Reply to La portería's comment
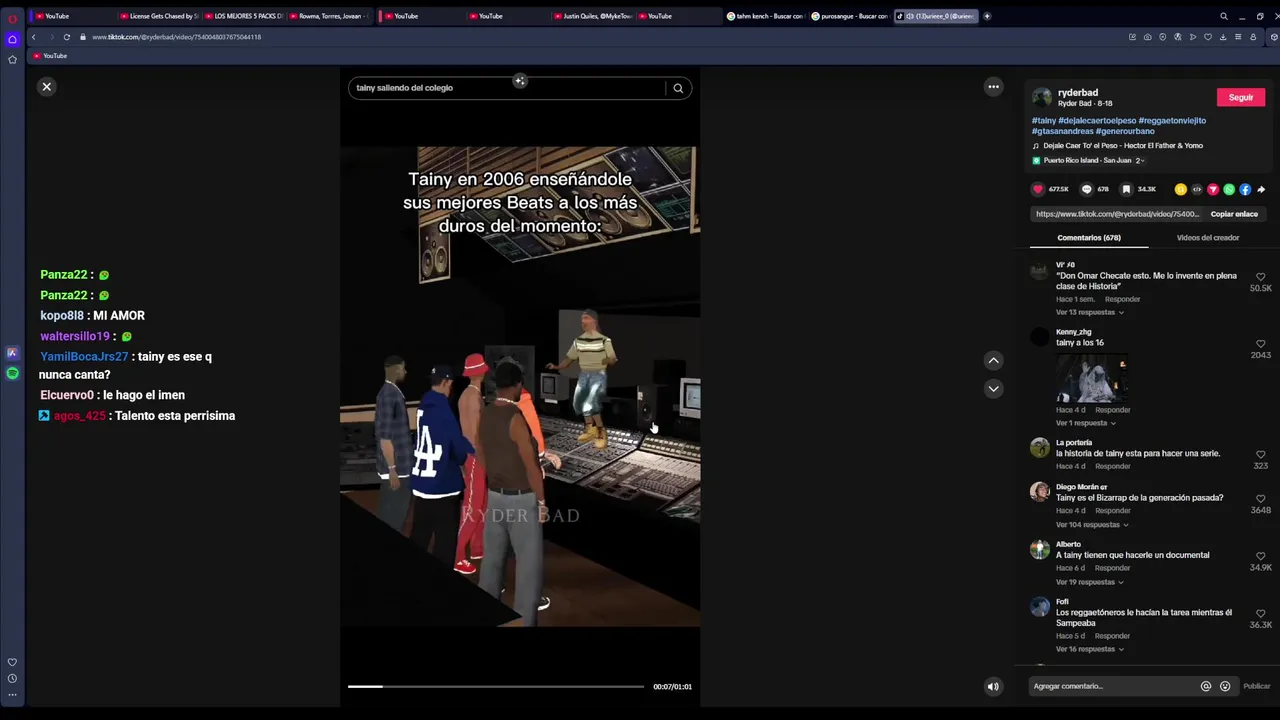Viewport: 1280px width, 720px height. (x=1112, y=466)
